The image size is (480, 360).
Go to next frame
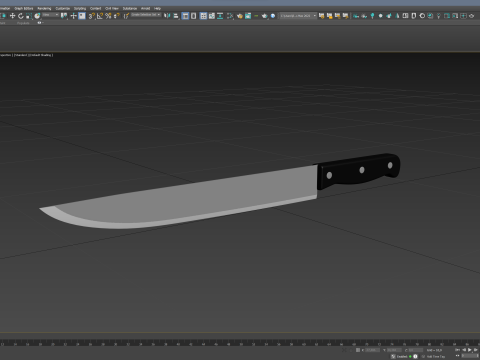[x=476, y=350]
